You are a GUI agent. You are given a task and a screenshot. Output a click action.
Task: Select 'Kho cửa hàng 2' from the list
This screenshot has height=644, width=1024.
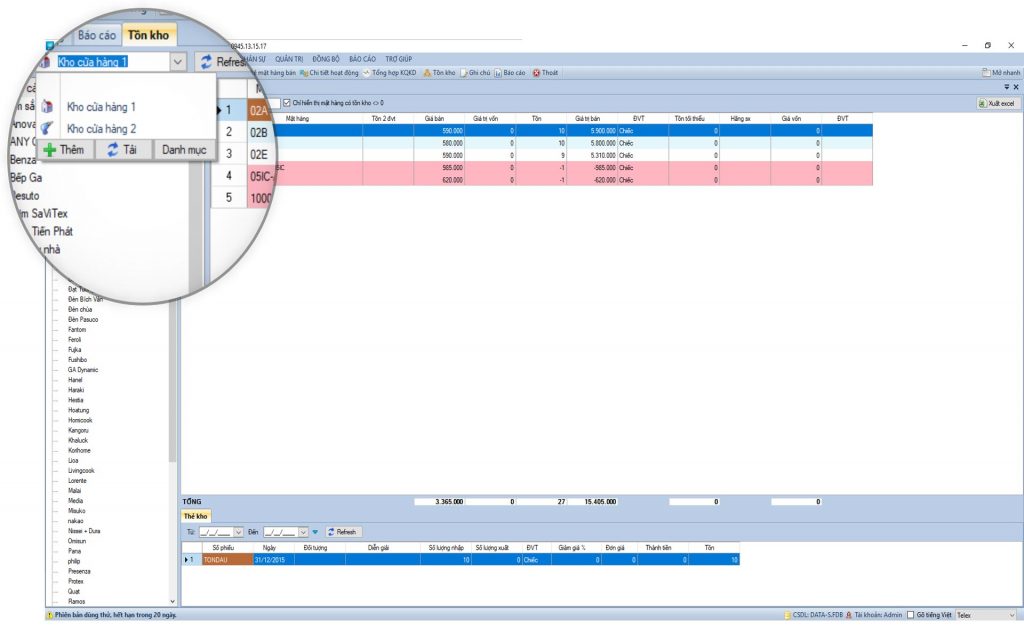point(101,128)
